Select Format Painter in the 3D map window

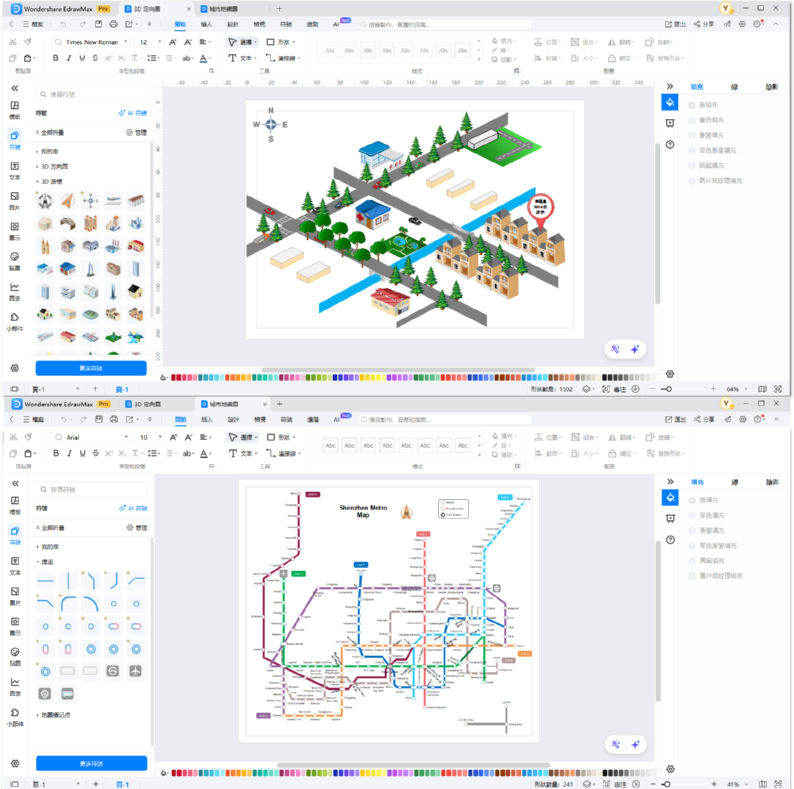[x=28, y=42]
